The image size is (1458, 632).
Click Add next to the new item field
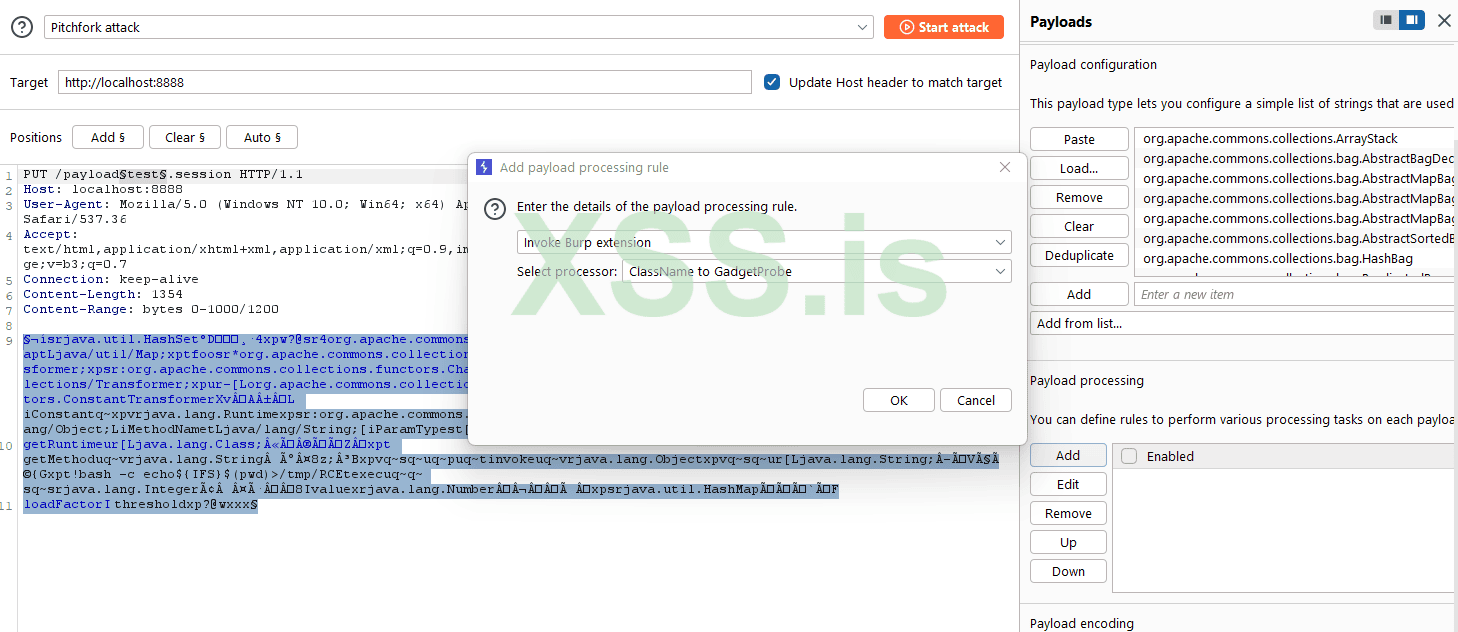click(x=1079, y=294)
